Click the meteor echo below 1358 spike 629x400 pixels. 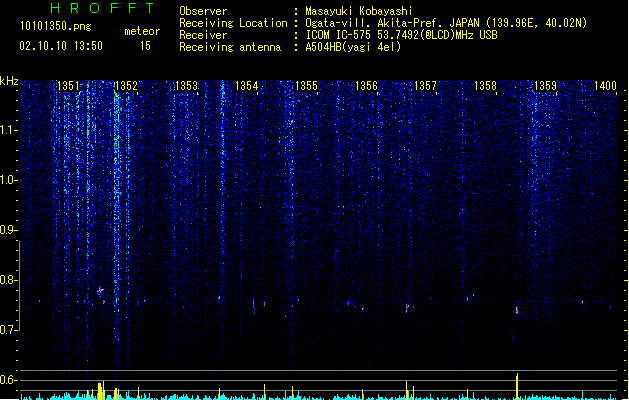517,310
